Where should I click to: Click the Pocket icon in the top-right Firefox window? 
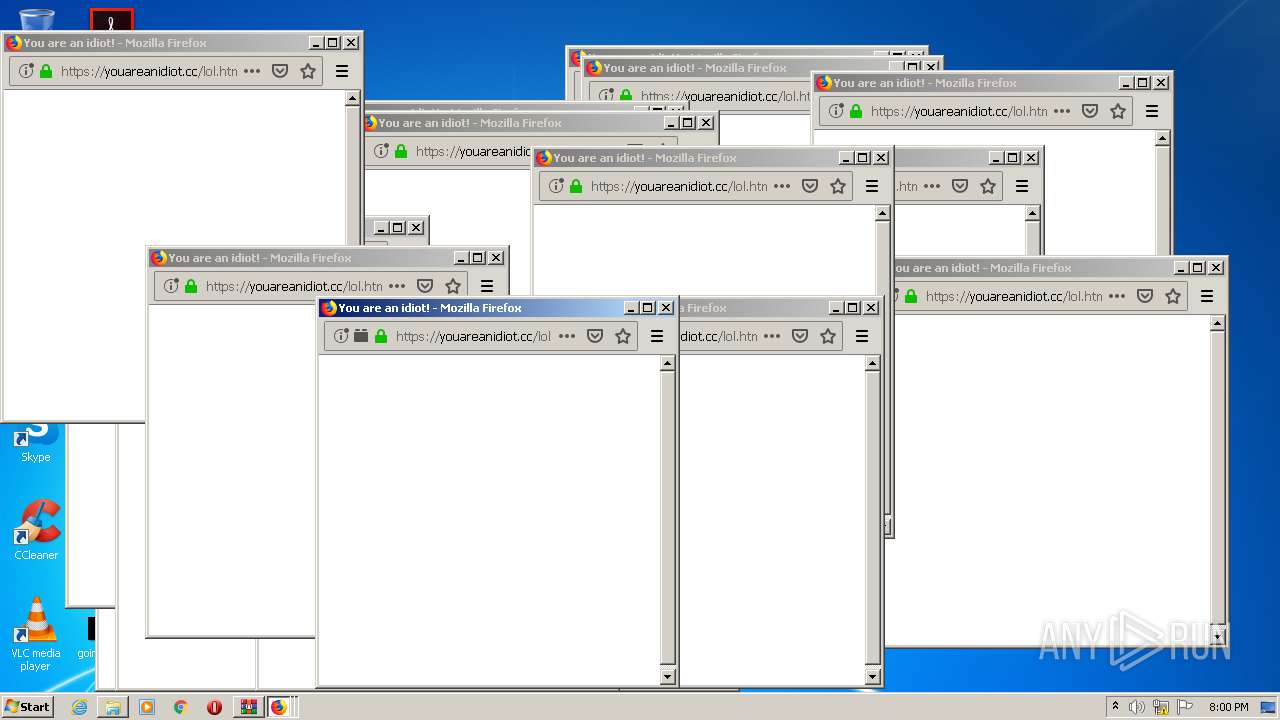pos(1090,111)
